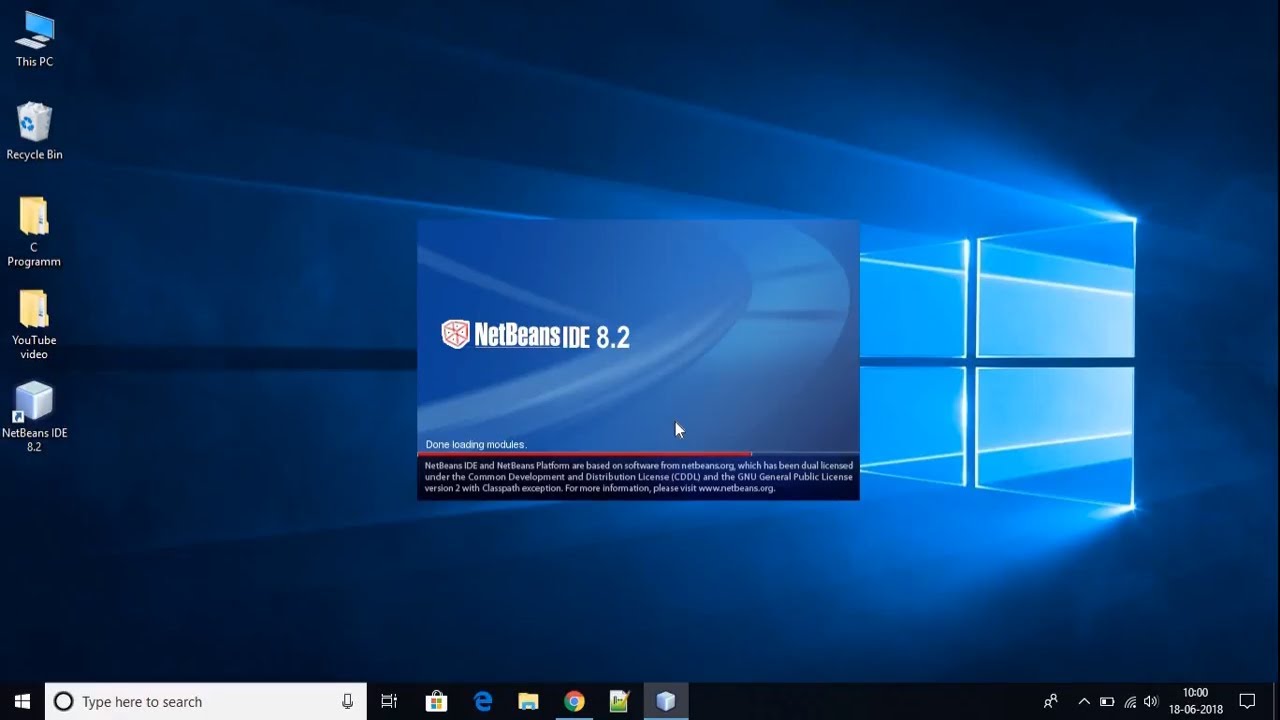1280x720 pixels.
Task: Click the Cortana circle icon in search box
Action: 63,702
